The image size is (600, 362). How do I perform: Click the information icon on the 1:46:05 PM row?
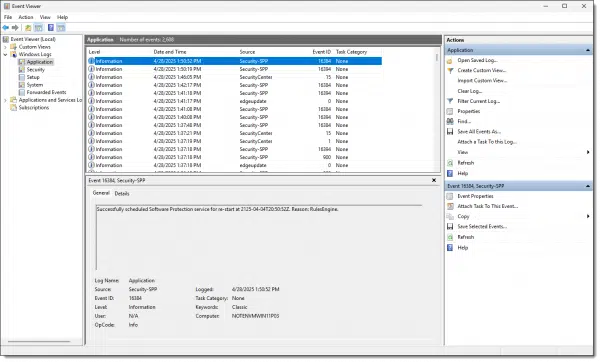point(91,77)
